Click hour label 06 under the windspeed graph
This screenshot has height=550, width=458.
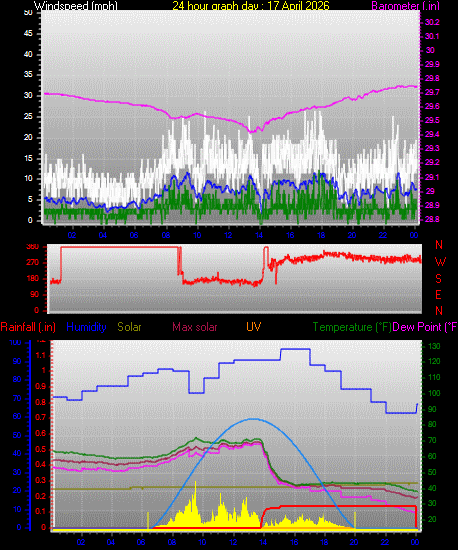[x=134, y=235]
